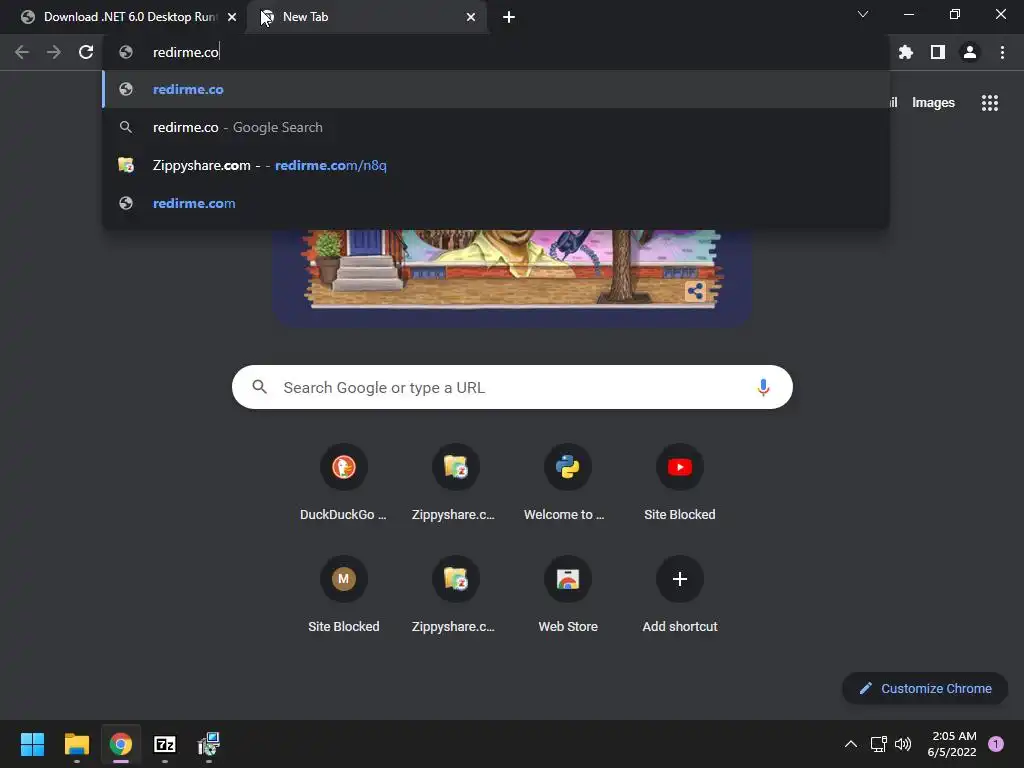Select the redirme.co URL suggestion
This screenshot has width=1024, height=768.
(x=496, y=89)
